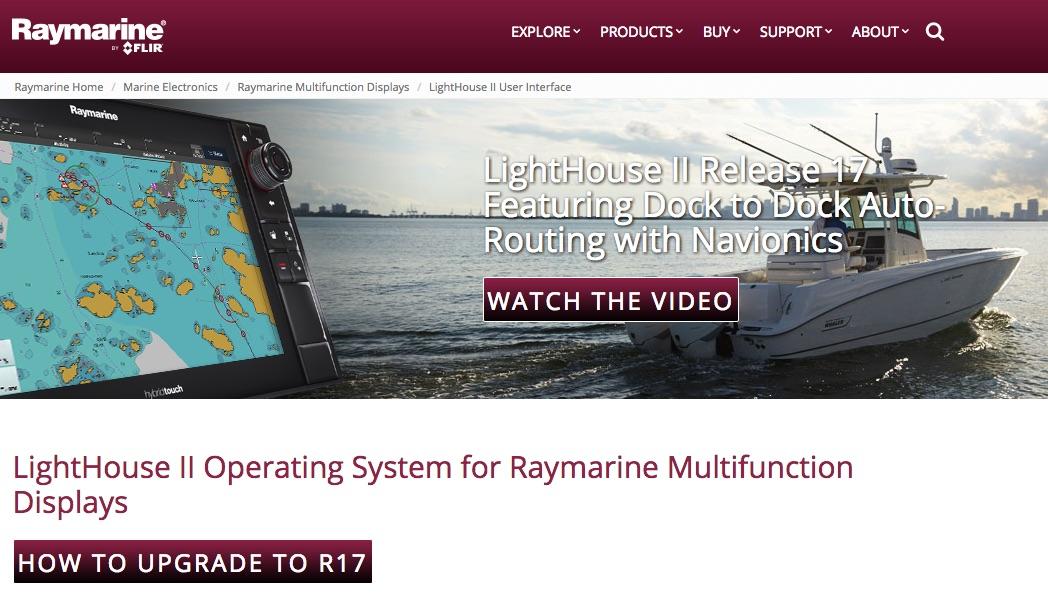Open Marine Electronics breadcrumb link
The width and height of the screenshot is (1048, 608).
click(x=170, y=87)
